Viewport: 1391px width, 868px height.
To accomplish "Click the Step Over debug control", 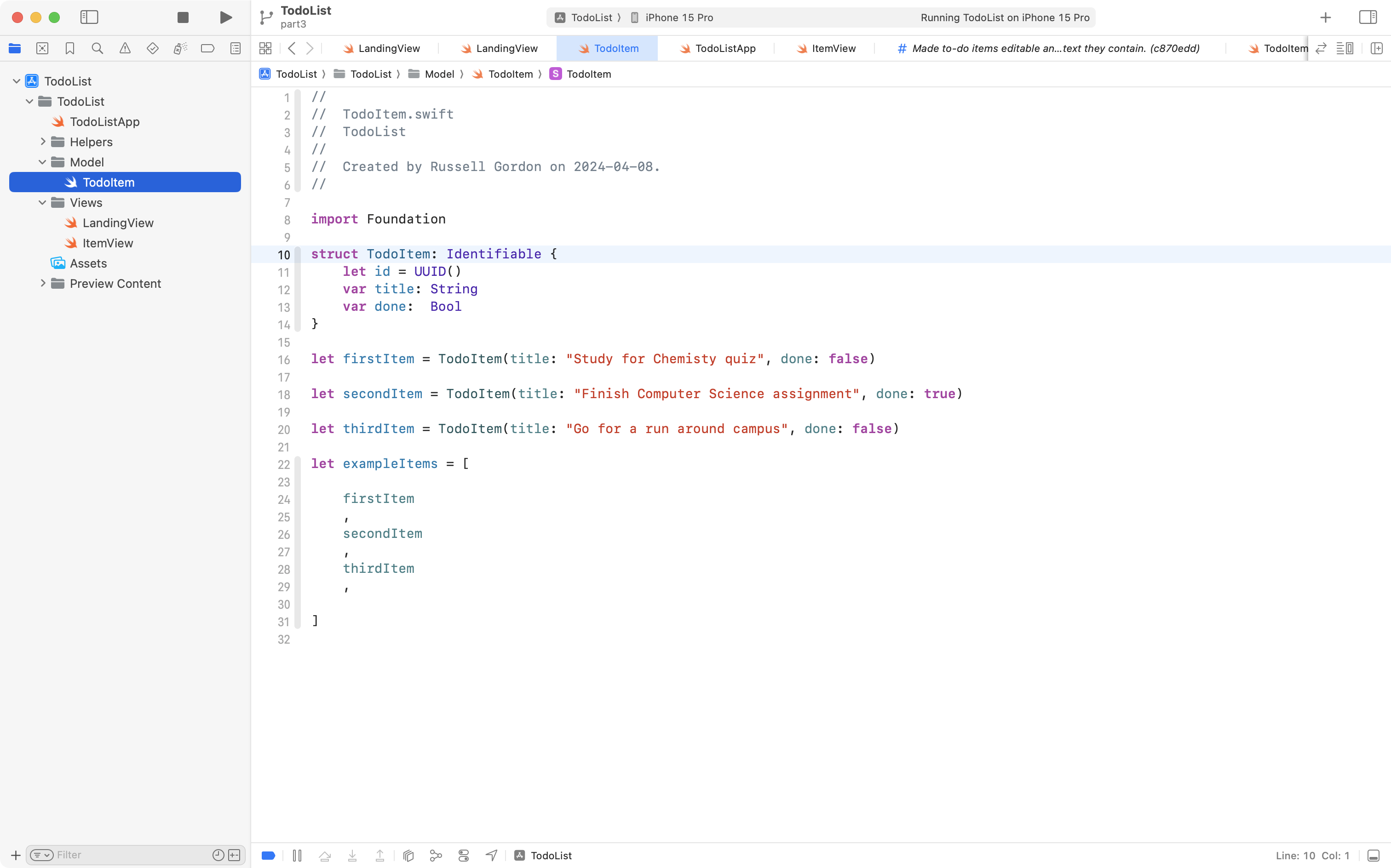I will [x=324, y=855].
